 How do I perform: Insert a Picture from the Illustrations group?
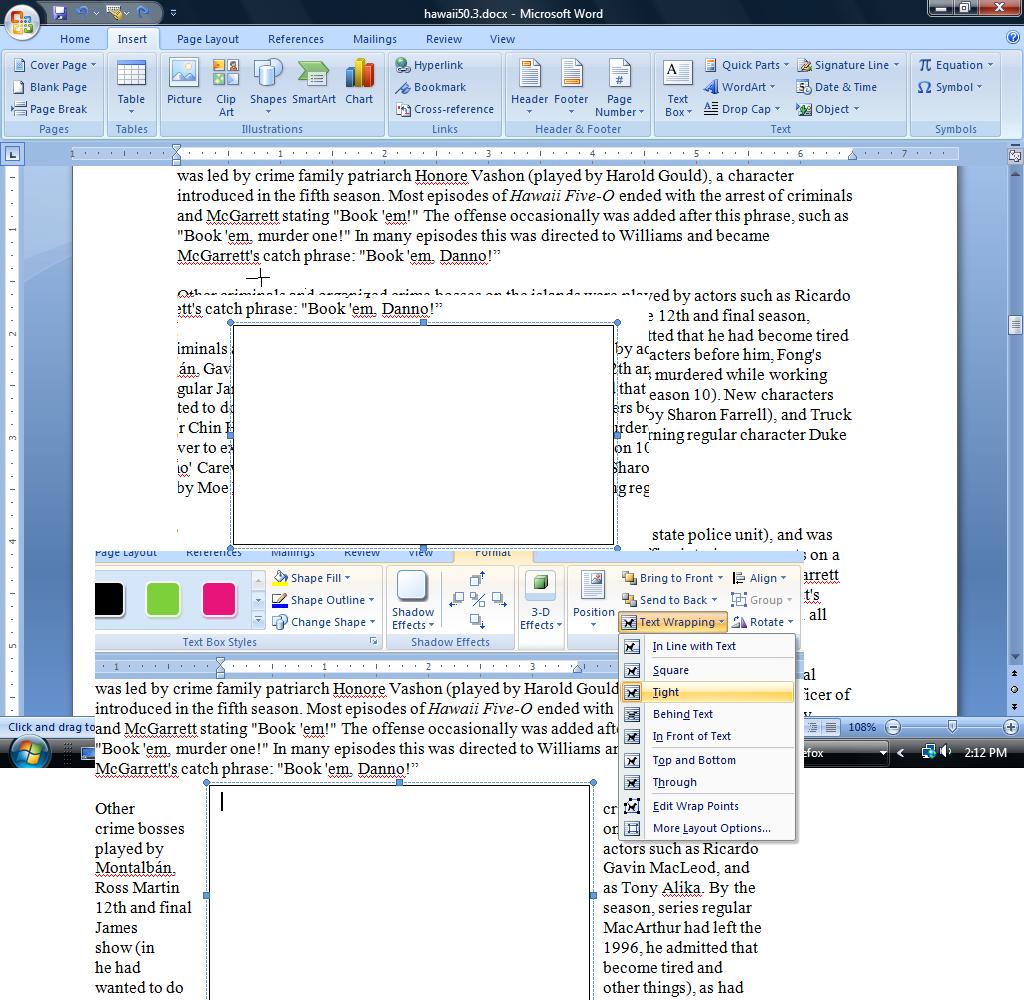184,81
